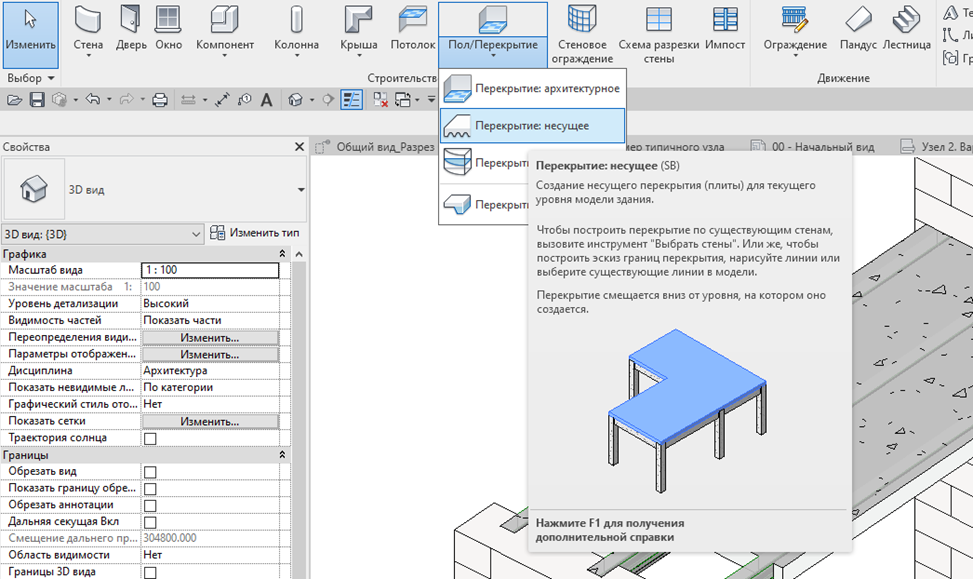
Task: Pick Схема разрезки стены tool
Action: 658,34
